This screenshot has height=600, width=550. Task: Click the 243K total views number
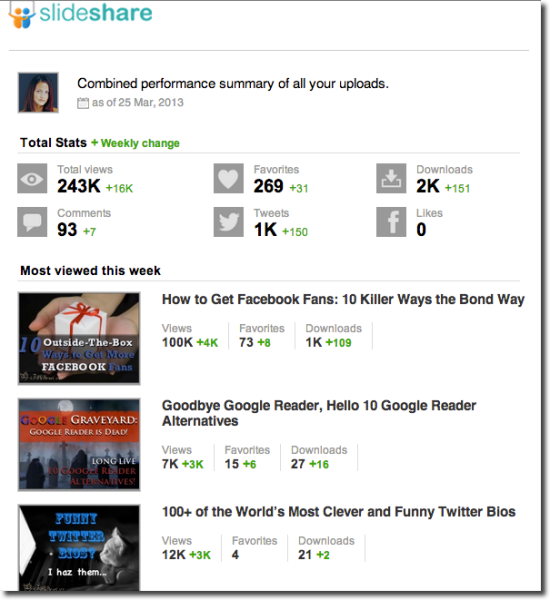click(79, 186)
